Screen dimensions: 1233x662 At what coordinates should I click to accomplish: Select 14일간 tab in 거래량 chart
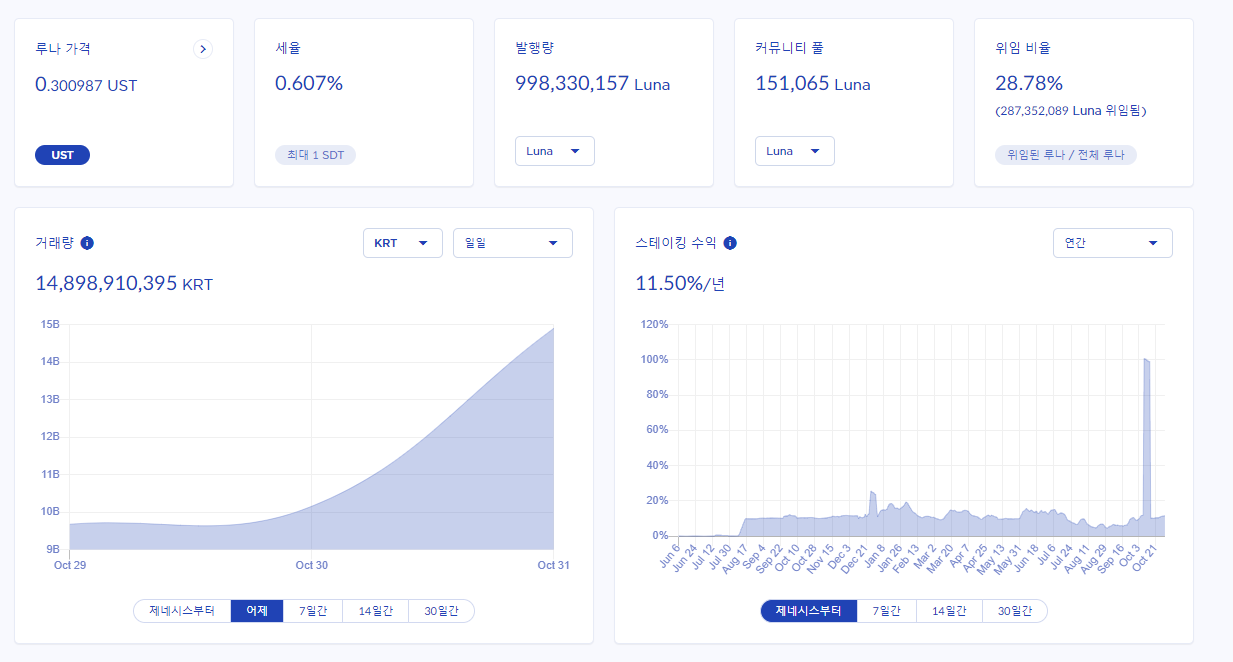(x=376, y=611)
